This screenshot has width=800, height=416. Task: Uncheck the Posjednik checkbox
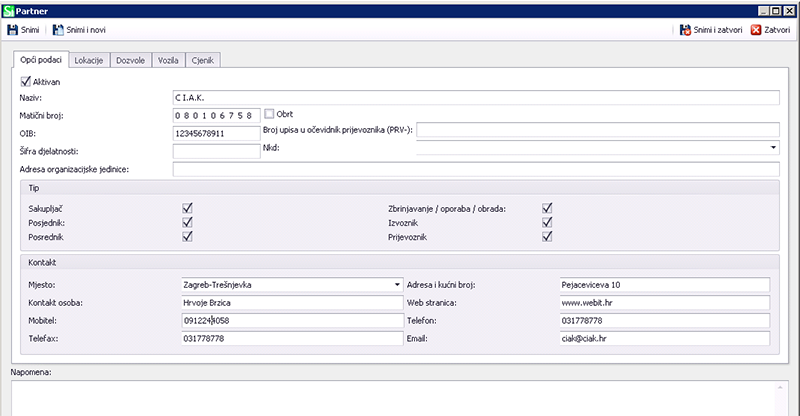point(187,222)
